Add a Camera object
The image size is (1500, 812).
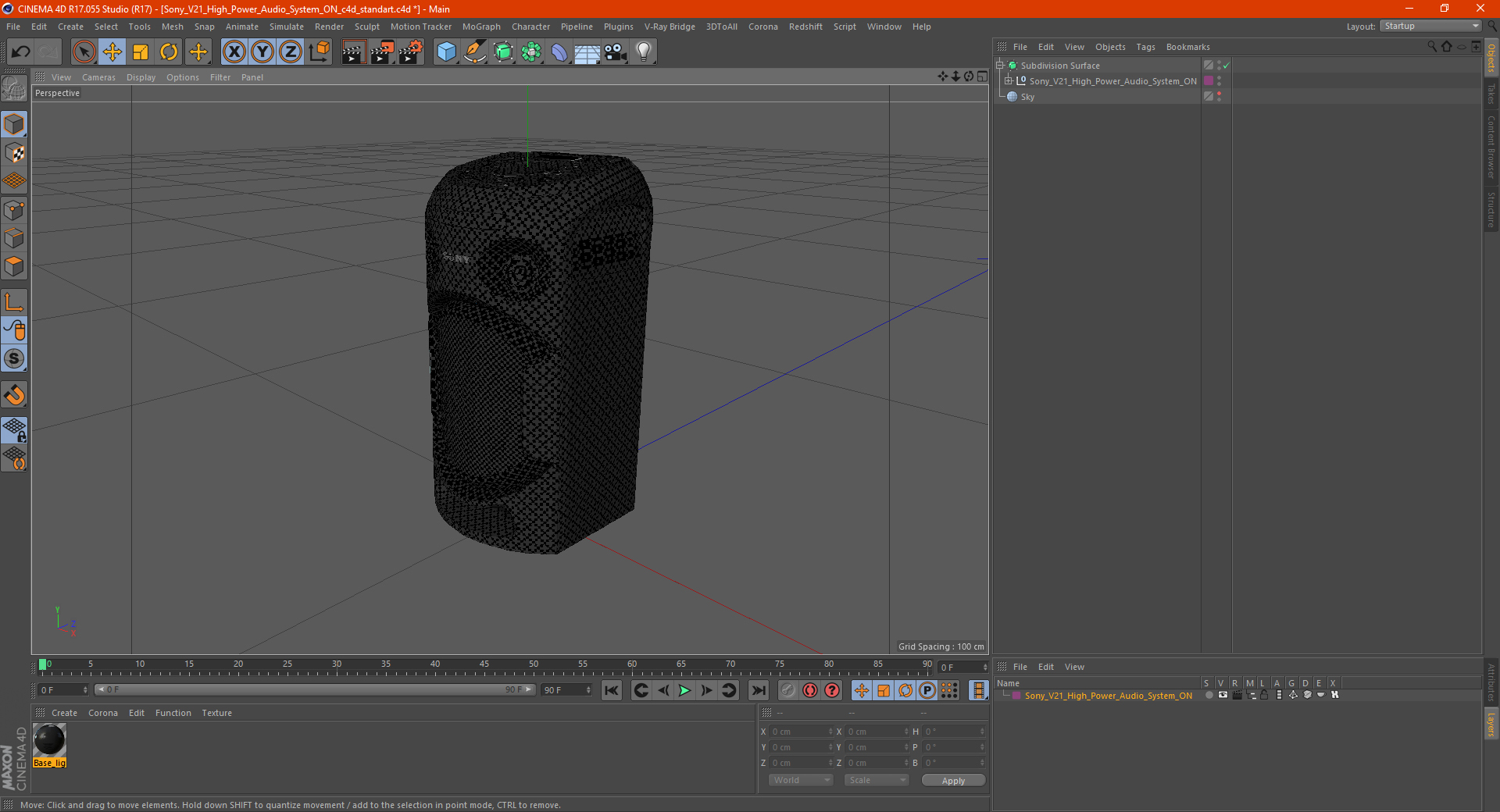[616, 52]
